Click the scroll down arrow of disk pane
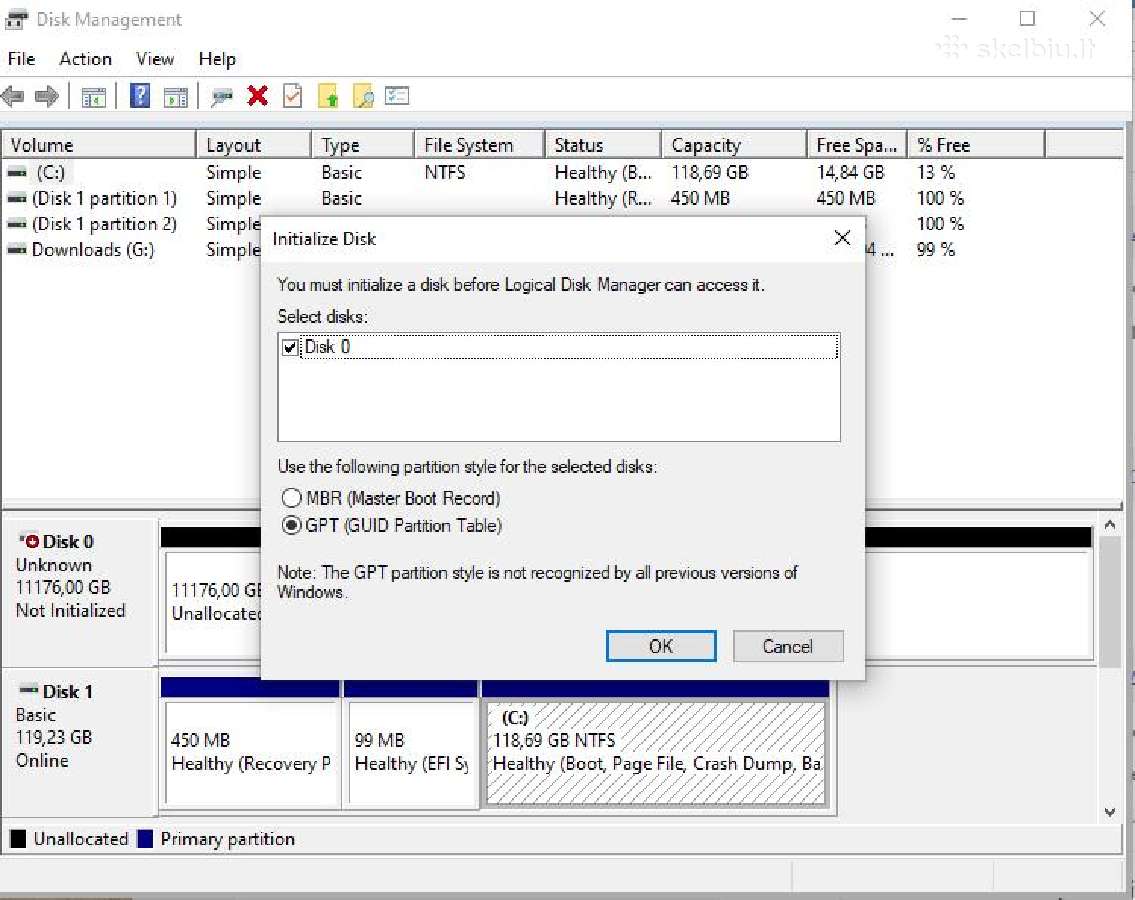 pos(1110,812)
